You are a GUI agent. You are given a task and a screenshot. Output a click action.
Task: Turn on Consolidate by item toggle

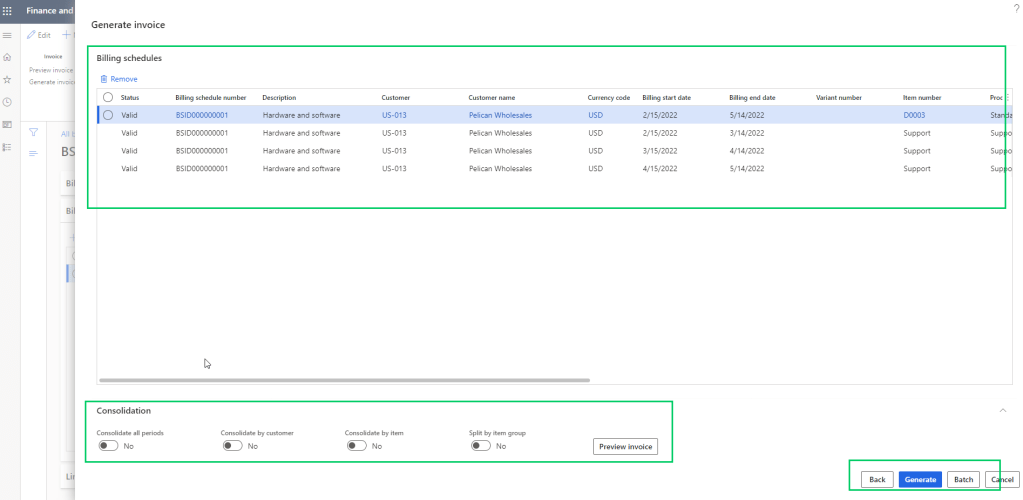click(356, 446)
